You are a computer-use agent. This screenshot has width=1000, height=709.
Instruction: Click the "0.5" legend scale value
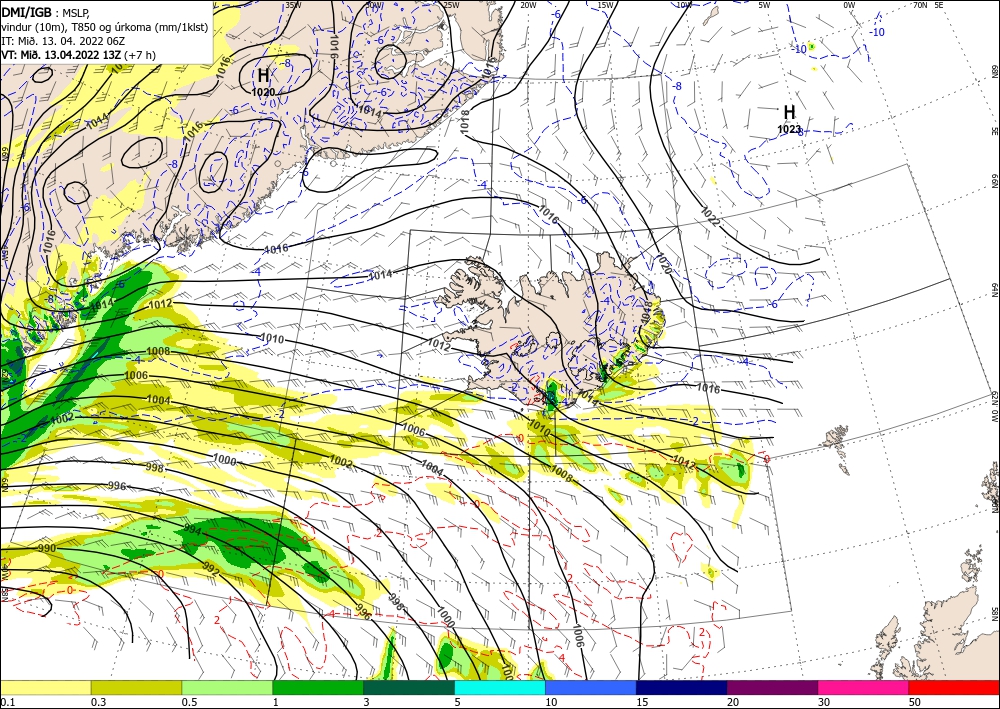click(x=188, y=702)
